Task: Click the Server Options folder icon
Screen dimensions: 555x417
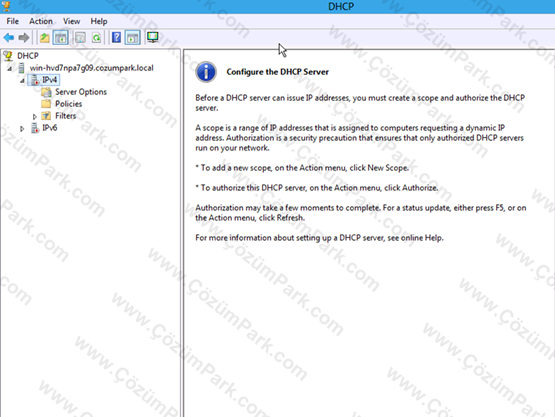Action: pyautogui.click(x=46, y=92)
